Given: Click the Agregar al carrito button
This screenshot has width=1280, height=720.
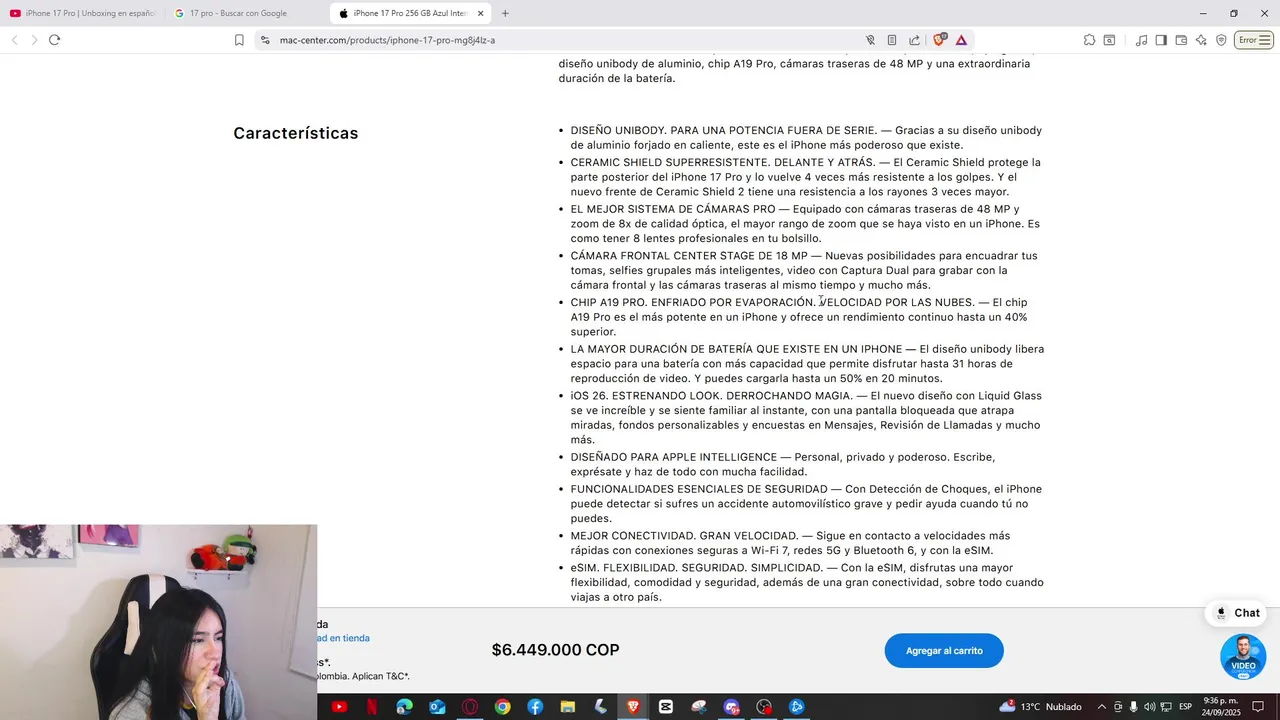Looking at the screenshot, I should [x=944, y=651].
